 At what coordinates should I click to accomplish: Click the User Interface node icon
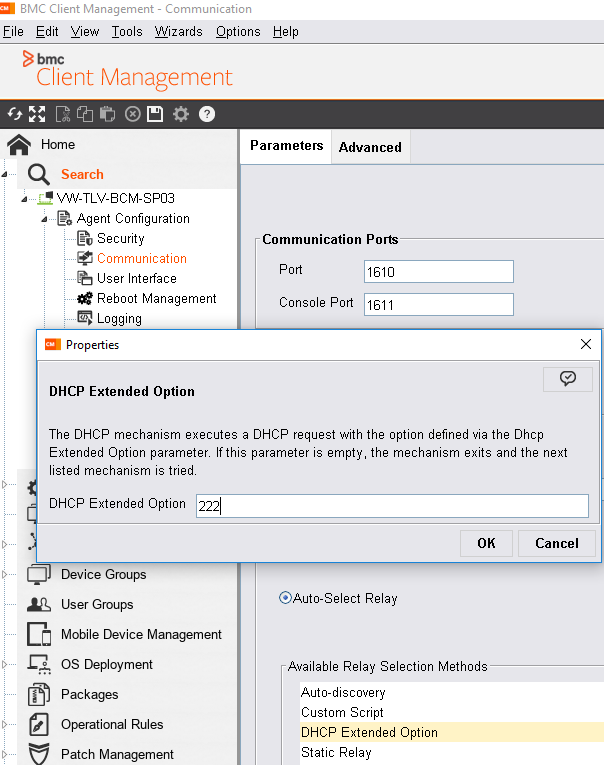[85, 278]
